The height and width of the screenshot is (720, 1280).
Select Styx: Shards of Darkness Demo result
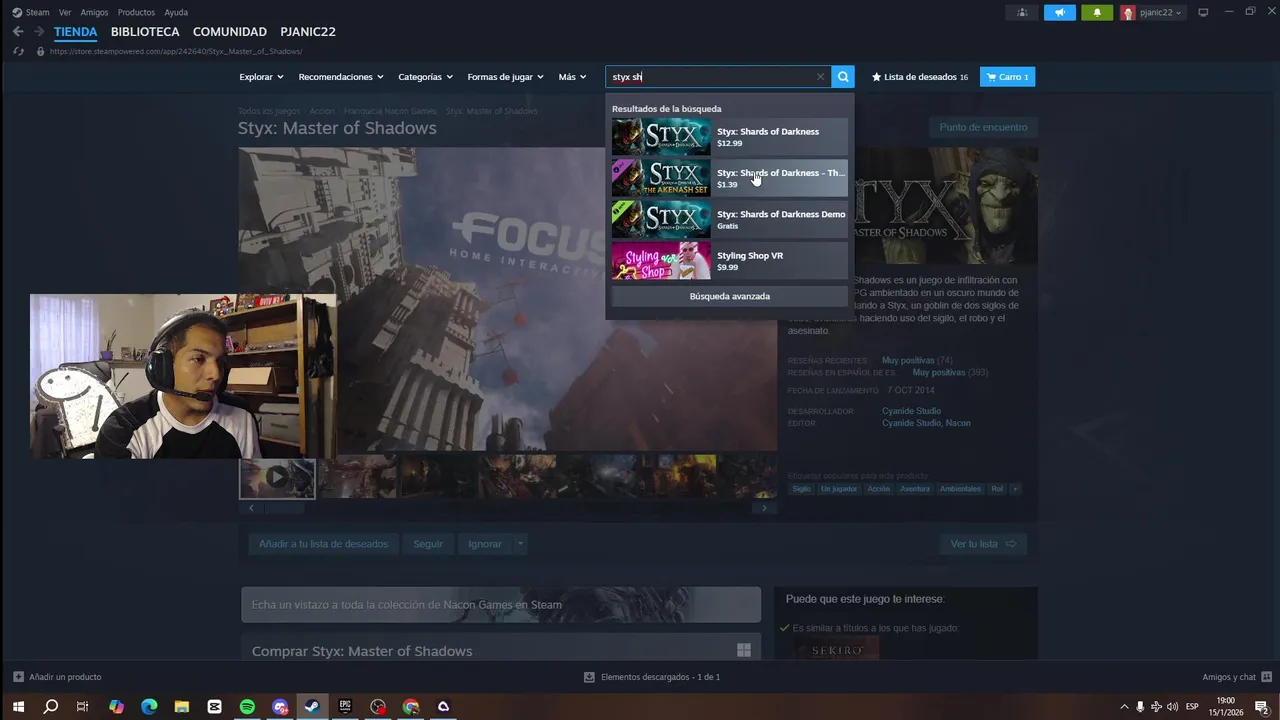729,220
